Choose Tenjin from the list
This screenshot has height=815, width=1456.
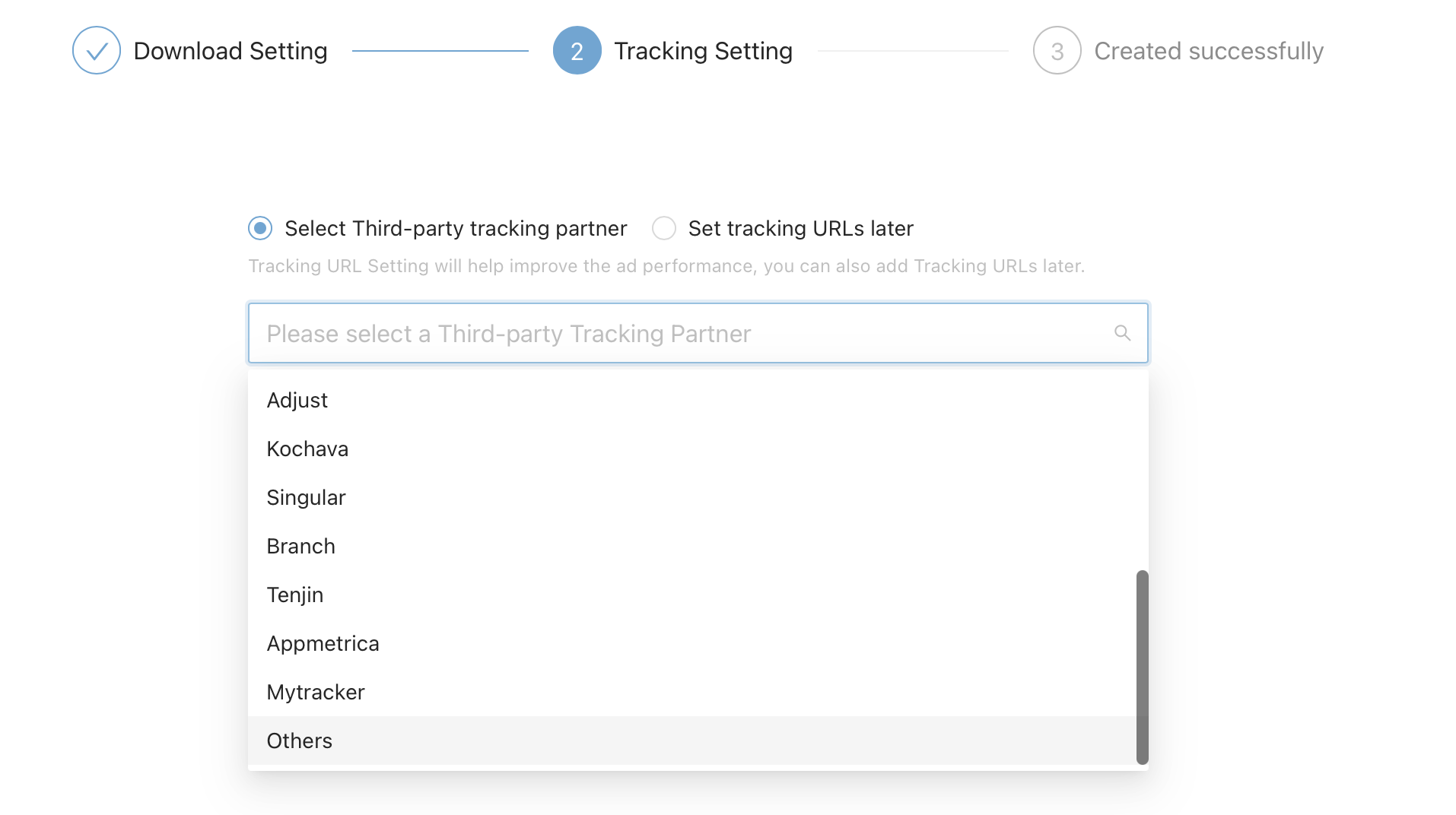click(x=295, y=595)
